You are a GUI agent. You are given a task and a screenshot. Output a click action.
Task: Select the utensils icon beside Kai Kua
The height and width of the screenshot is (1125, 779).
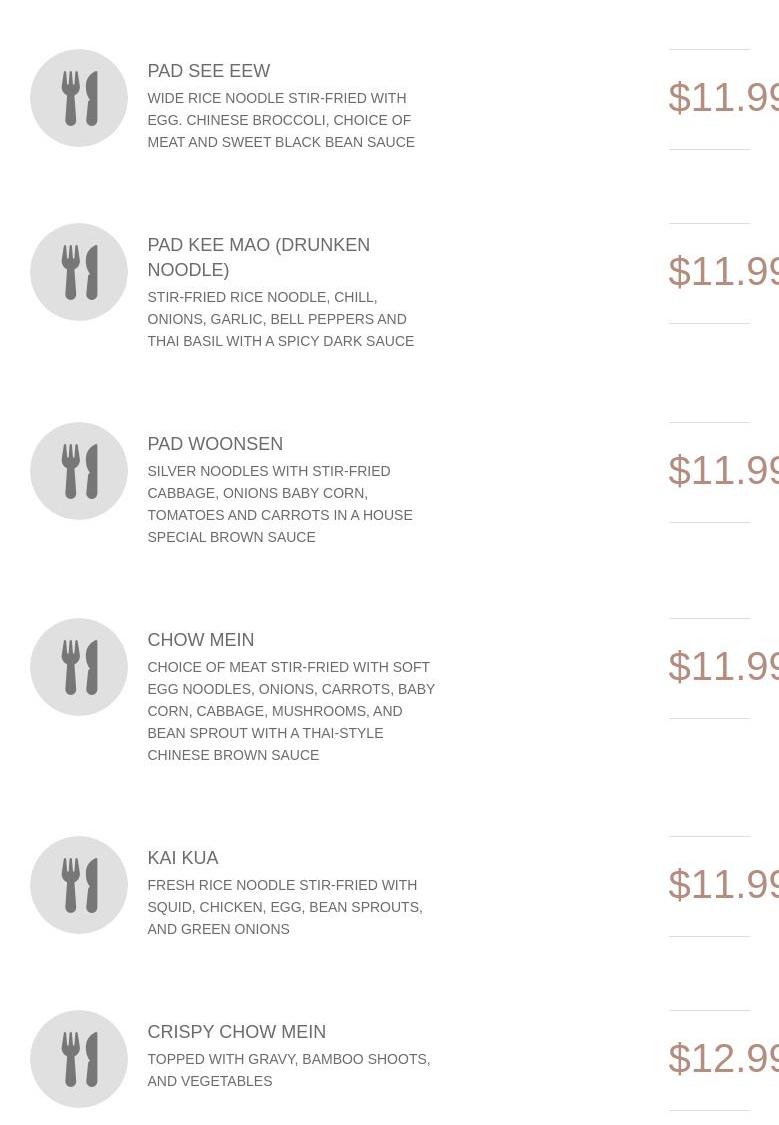point(79,885)
